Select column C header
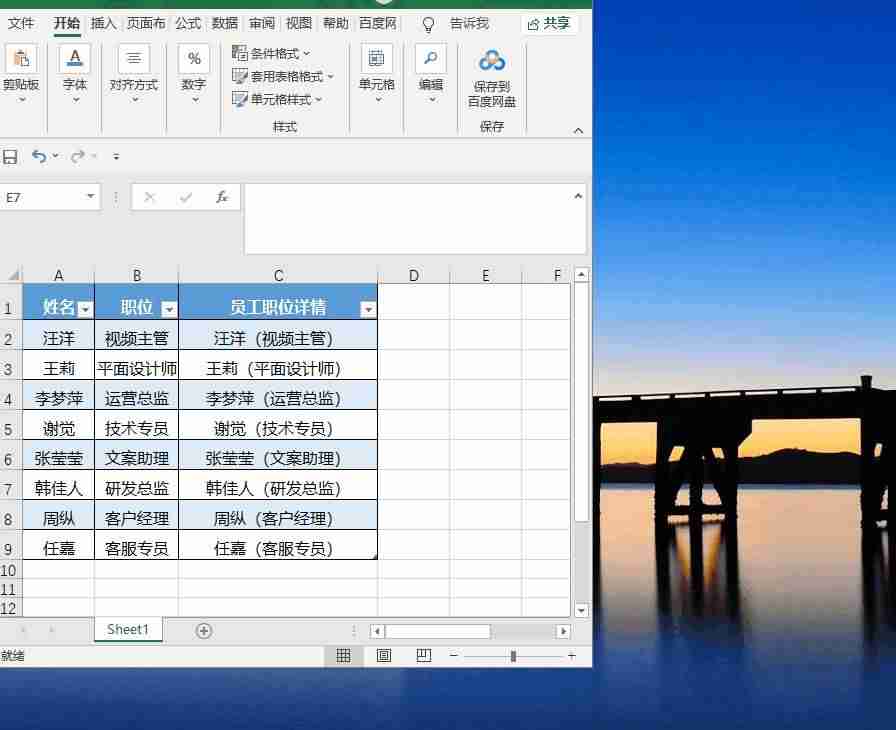 click(278, 275)
